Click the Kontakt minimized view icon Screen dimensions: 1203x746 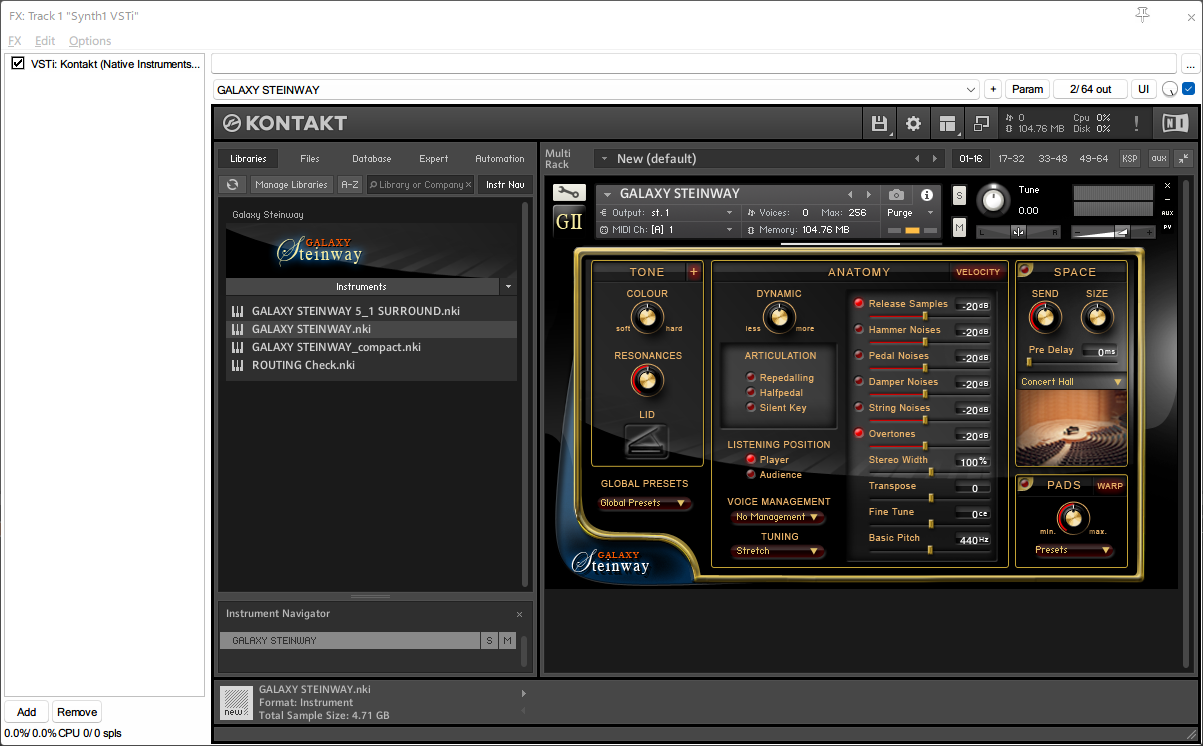pyautogui.click(x=981, y=124)
